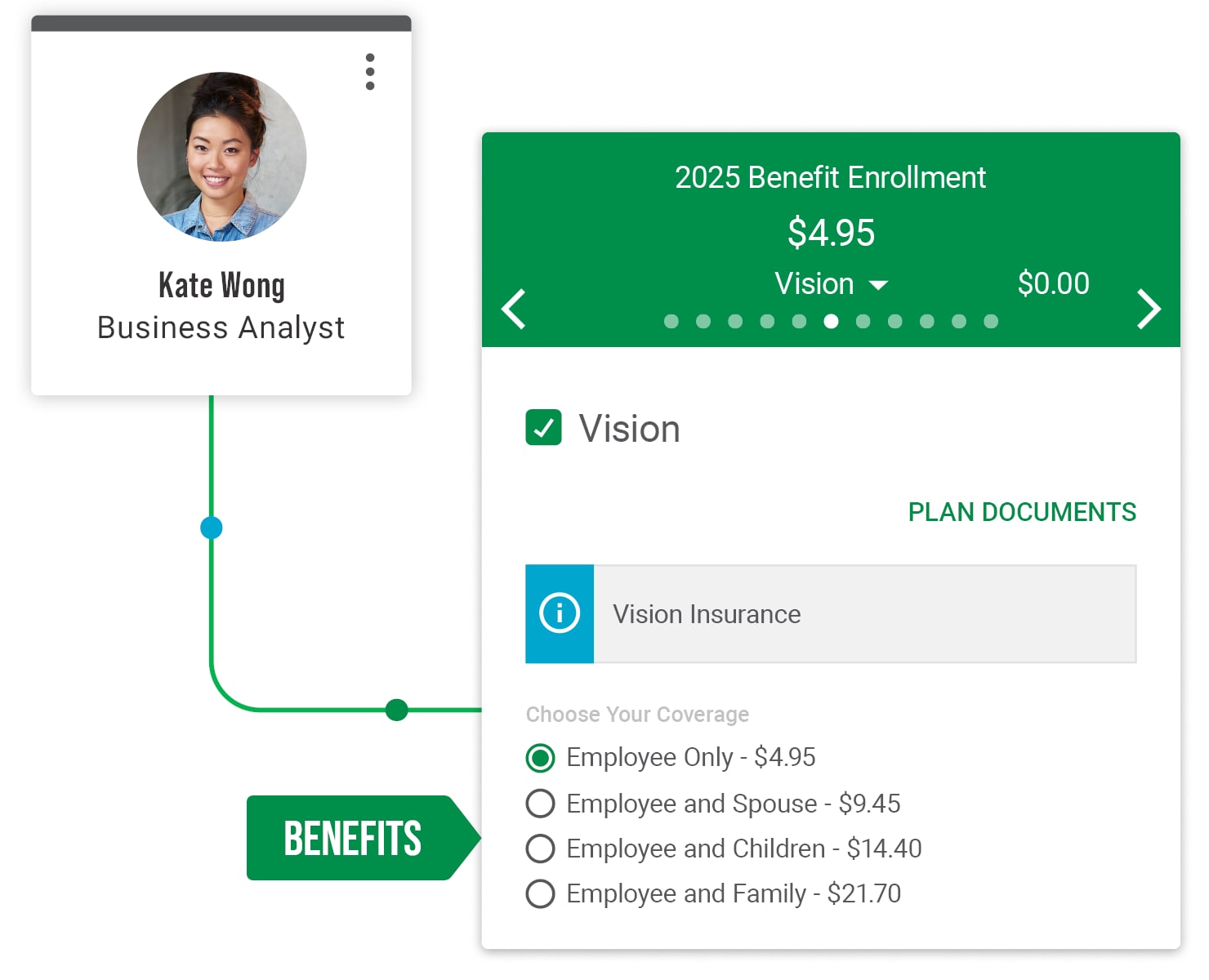Jump to the first pagination dot
This screenshot has width=1209, height=980.
point(671,322)
